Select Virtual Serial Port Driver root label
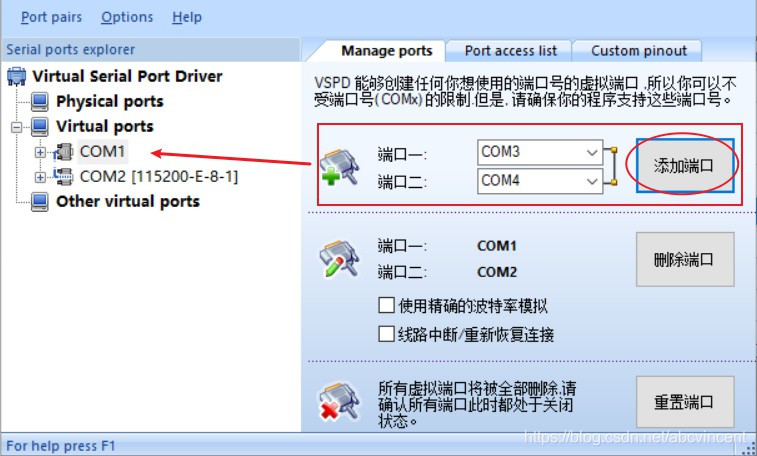 coord(127,76)
